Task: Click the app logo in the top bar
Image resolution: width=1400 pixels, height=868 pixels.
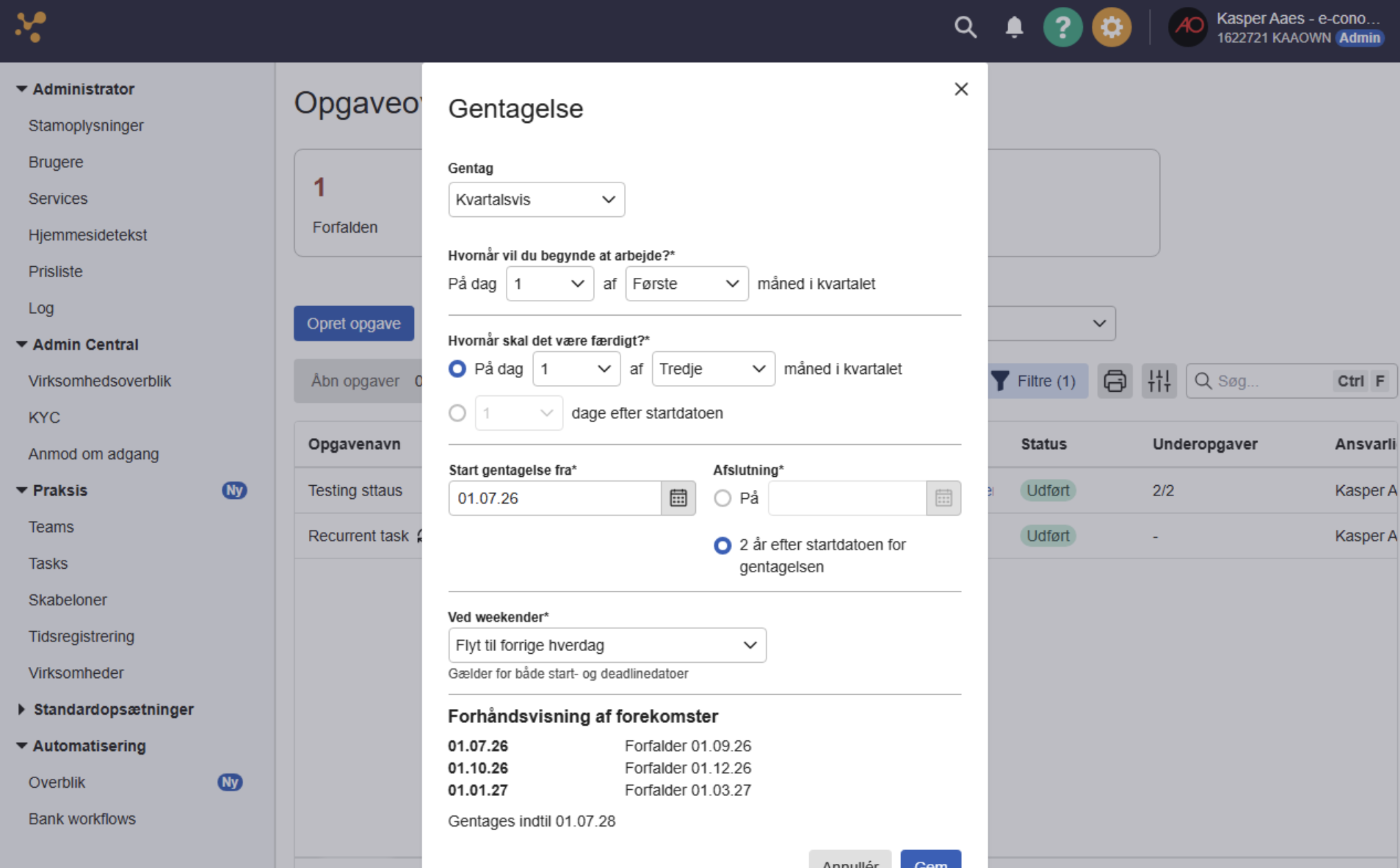Action: 30,27
